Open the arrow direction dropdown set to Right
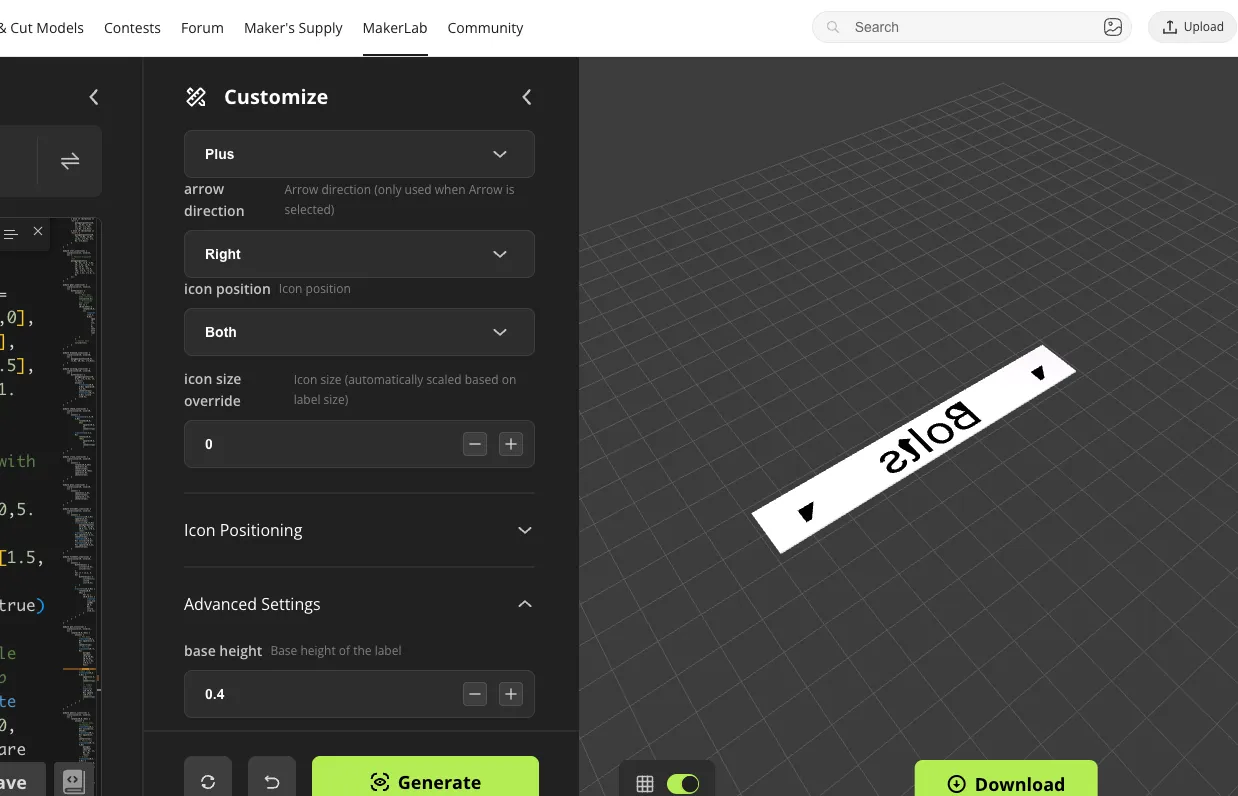The image size is (1238, 796). pyautogui.click(x=359, y=254)
